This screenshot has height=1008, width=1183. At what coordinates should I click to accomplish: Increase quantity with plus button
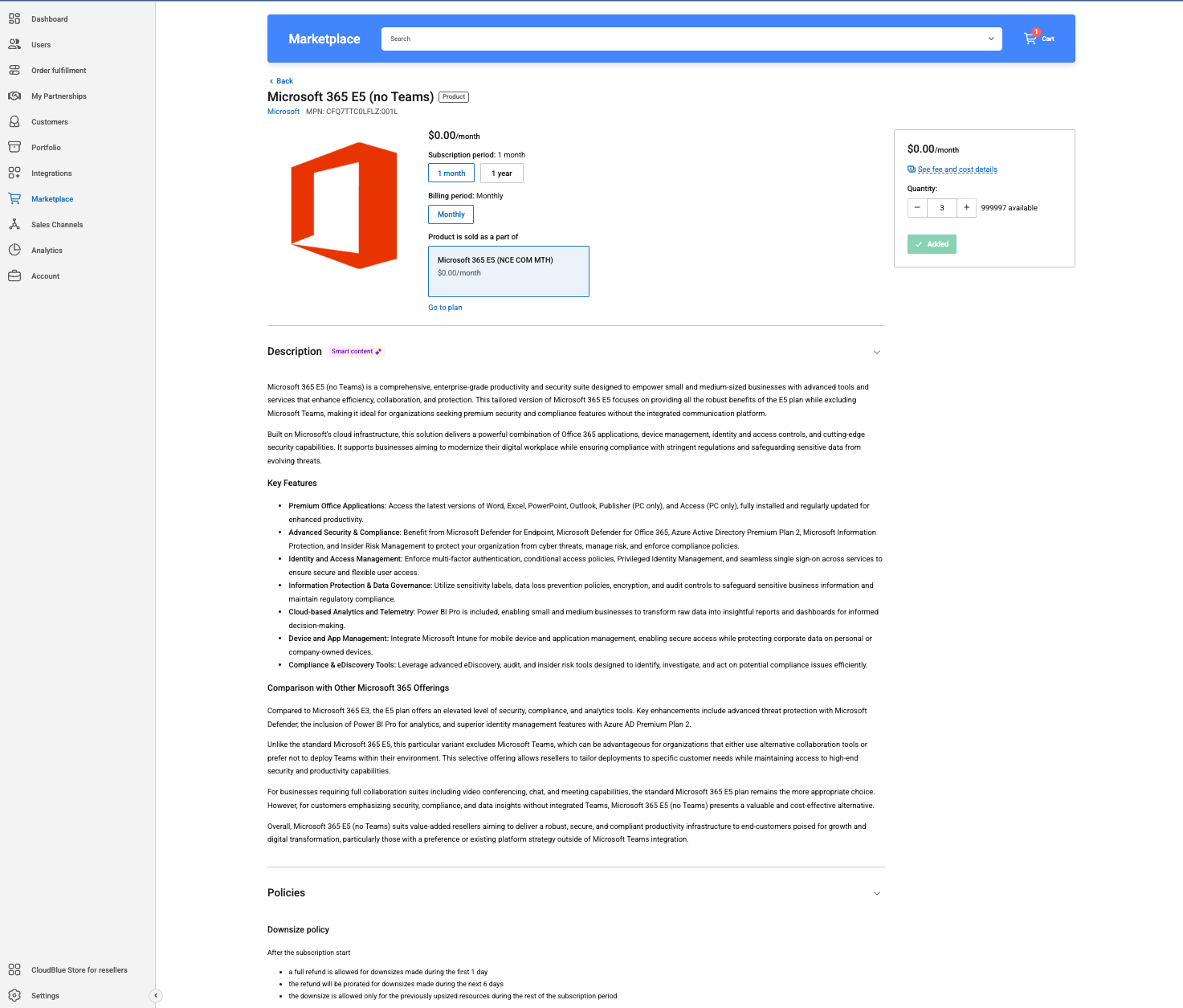[967, 207]
